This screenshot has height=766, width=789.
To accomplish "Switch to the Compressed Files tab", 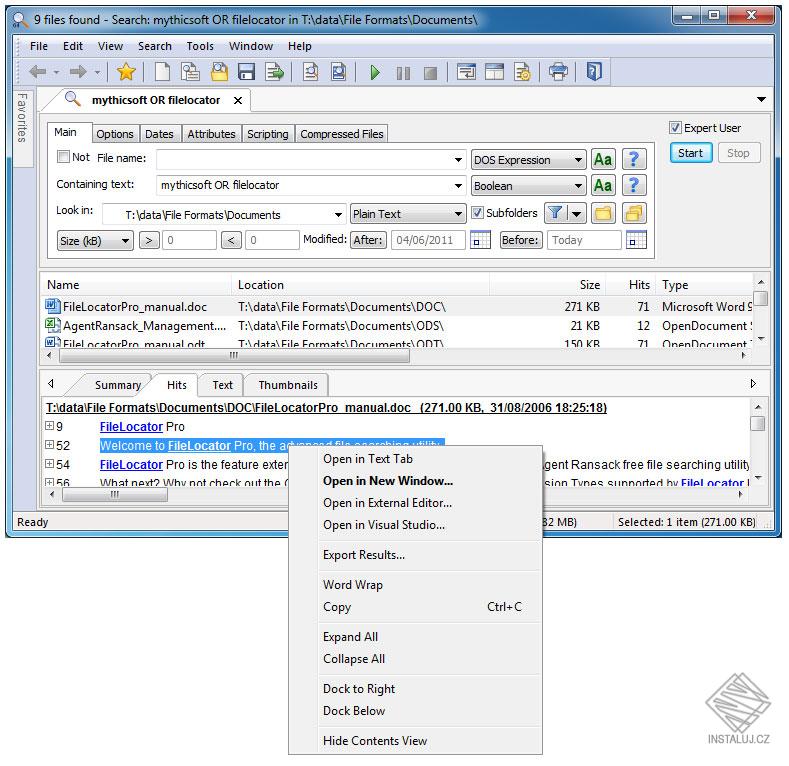I will (x=342, y=134).
